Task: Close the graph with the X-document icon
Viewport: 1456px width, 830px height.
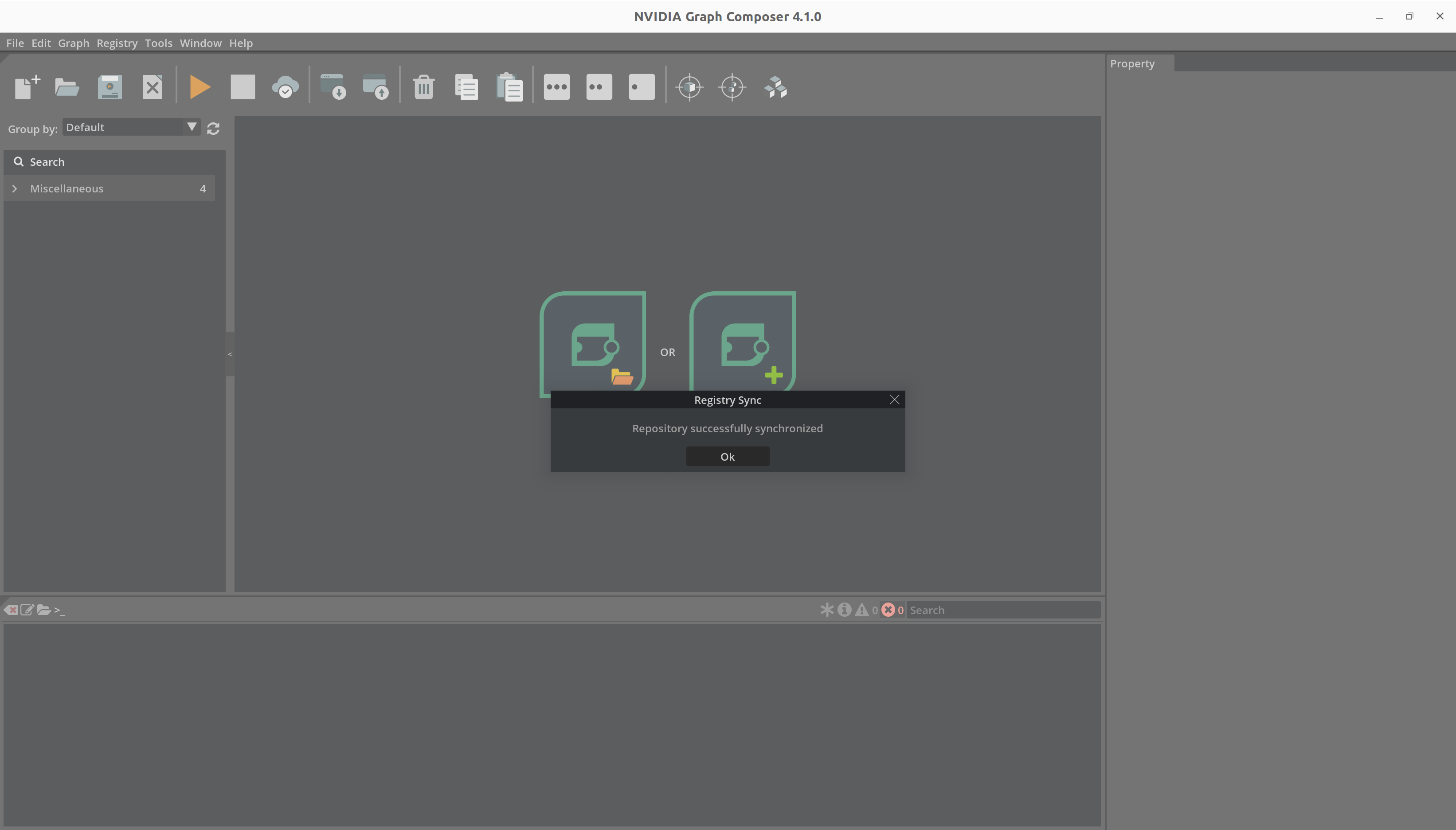Action: tap(152, 86)
